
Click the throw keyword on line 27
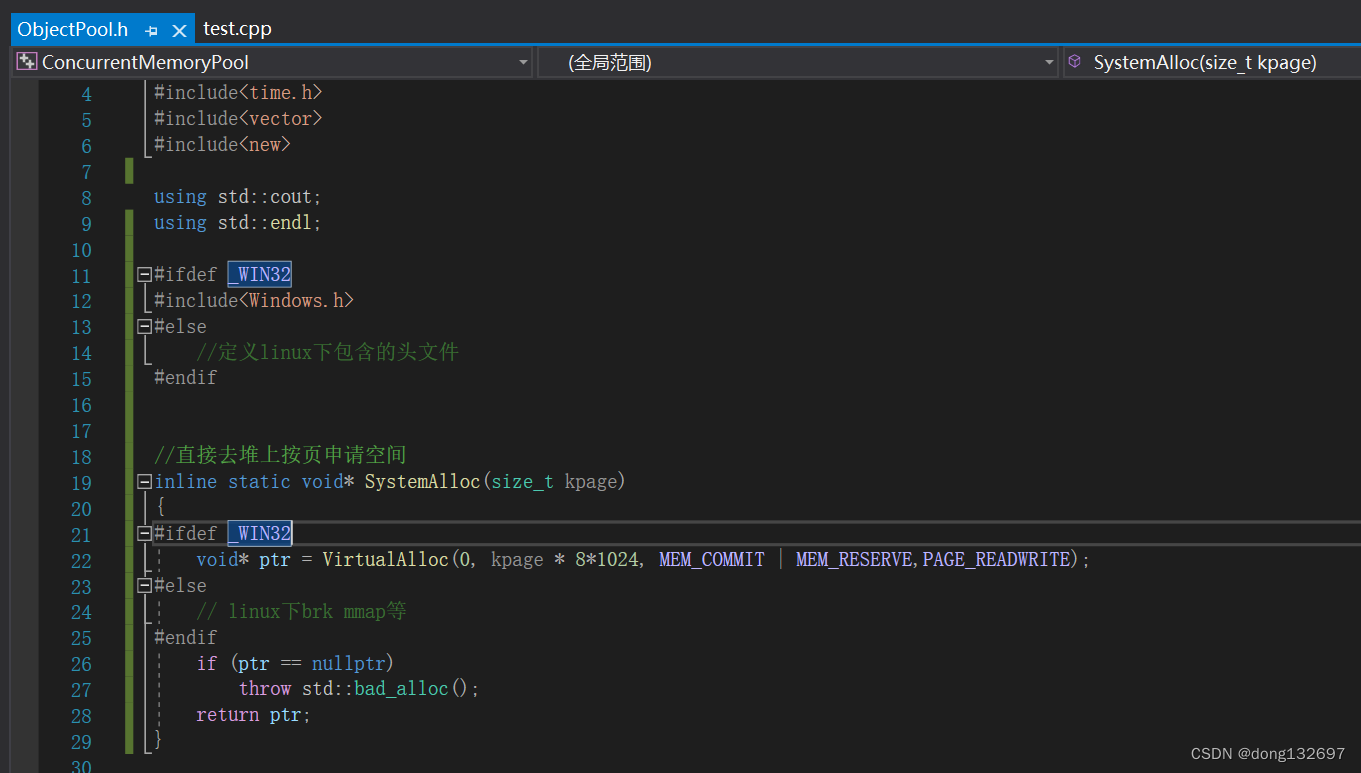(265, 690)
